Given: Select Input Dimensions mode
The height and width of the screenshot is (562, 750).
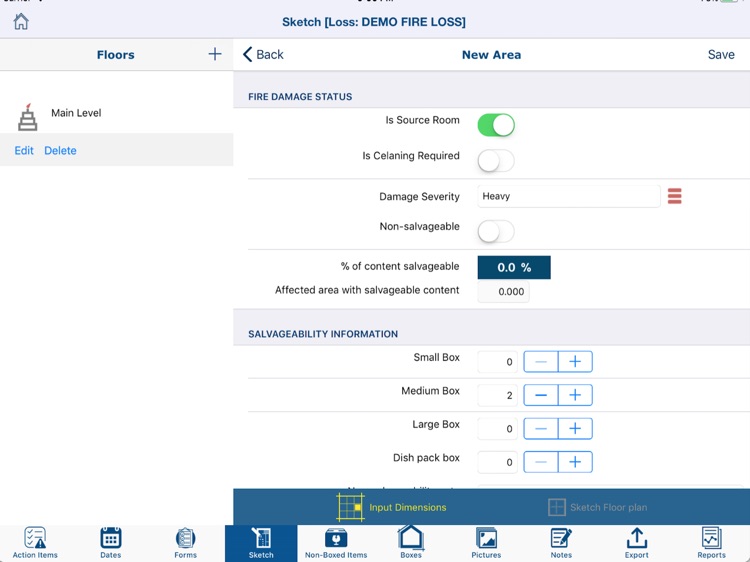Looking at the screenshot, I should point(391,507).
